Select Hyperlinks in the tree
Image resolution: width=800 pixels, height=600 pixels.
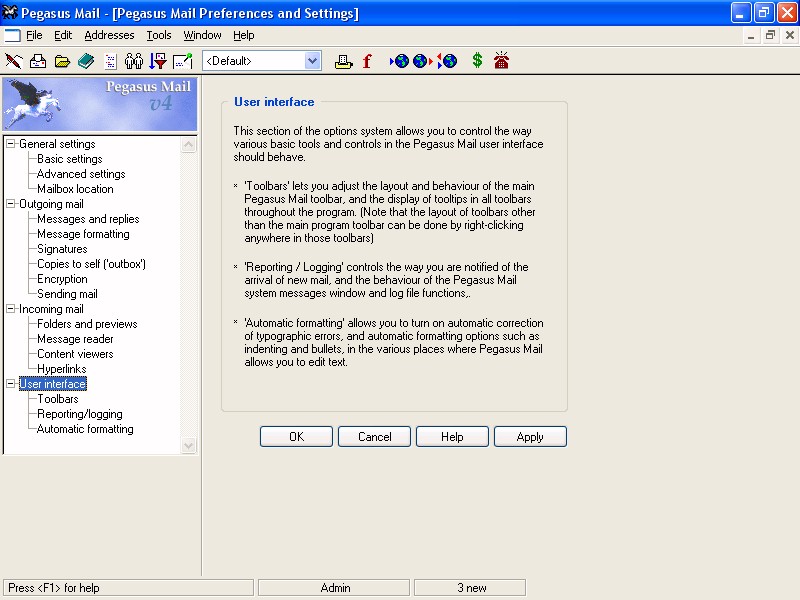(x=62, y=369)
